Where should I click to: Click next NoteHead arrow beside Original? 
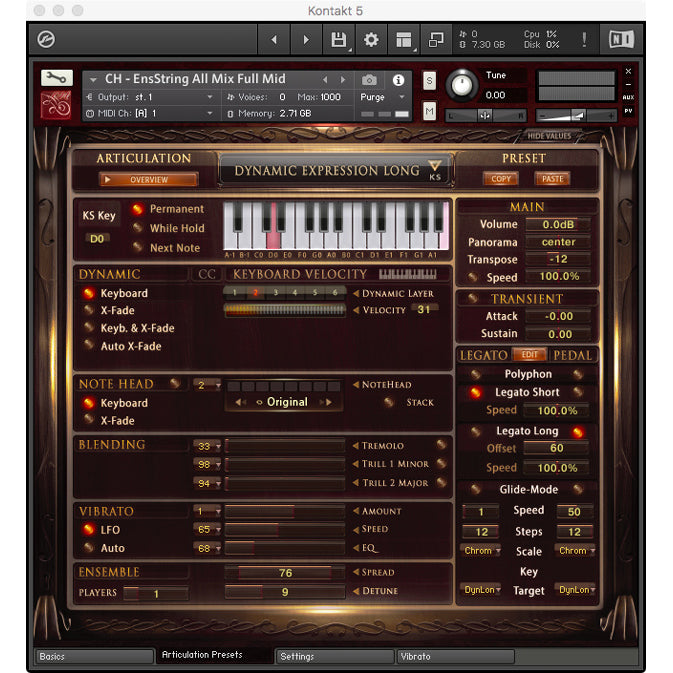[326, 402]
